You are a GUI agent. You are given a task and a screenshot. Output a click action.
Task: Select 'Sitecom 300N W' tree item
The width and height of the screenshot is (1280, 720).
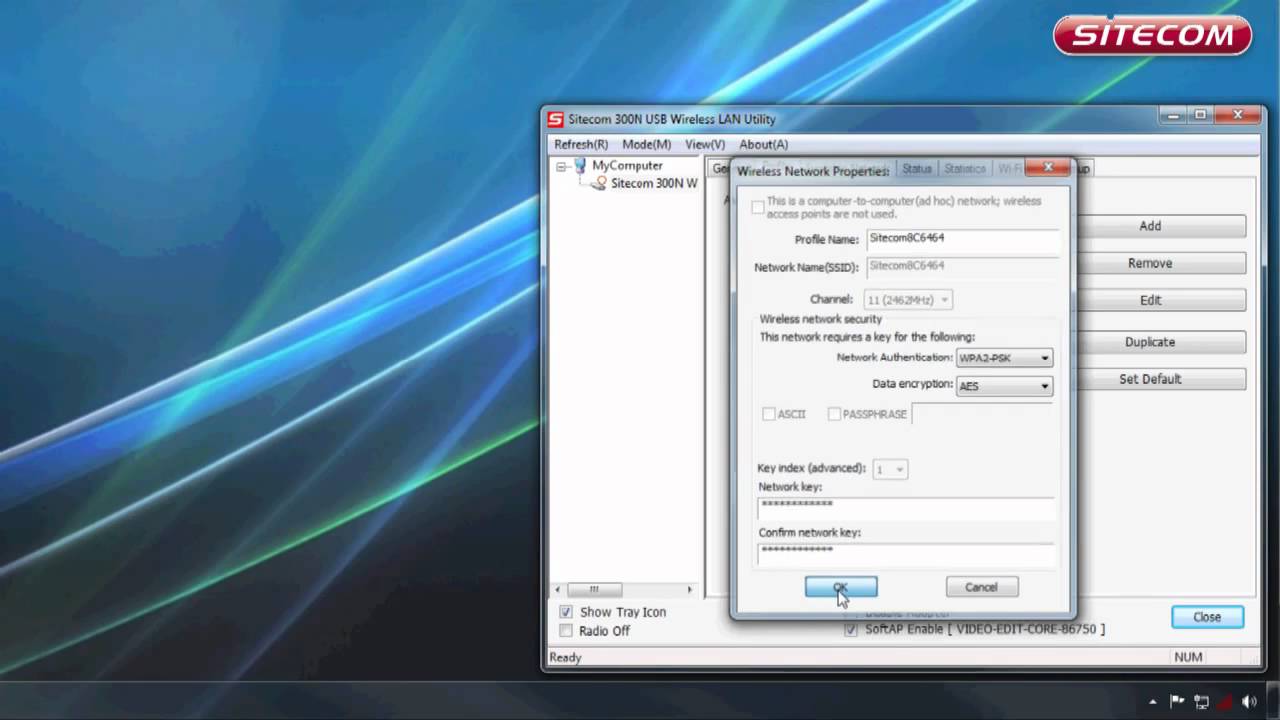pos(654,184)
